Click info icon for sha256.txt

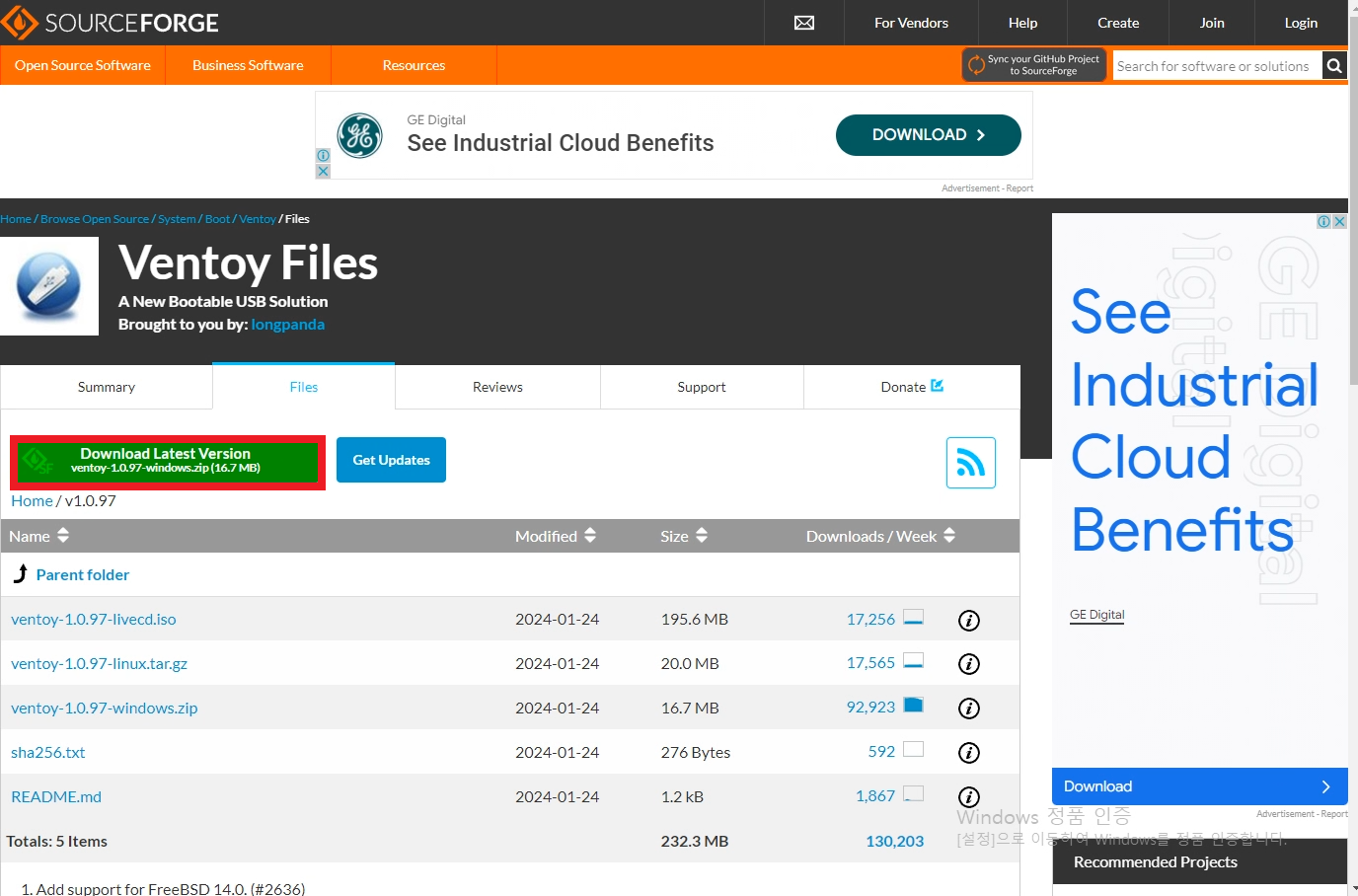969,753
